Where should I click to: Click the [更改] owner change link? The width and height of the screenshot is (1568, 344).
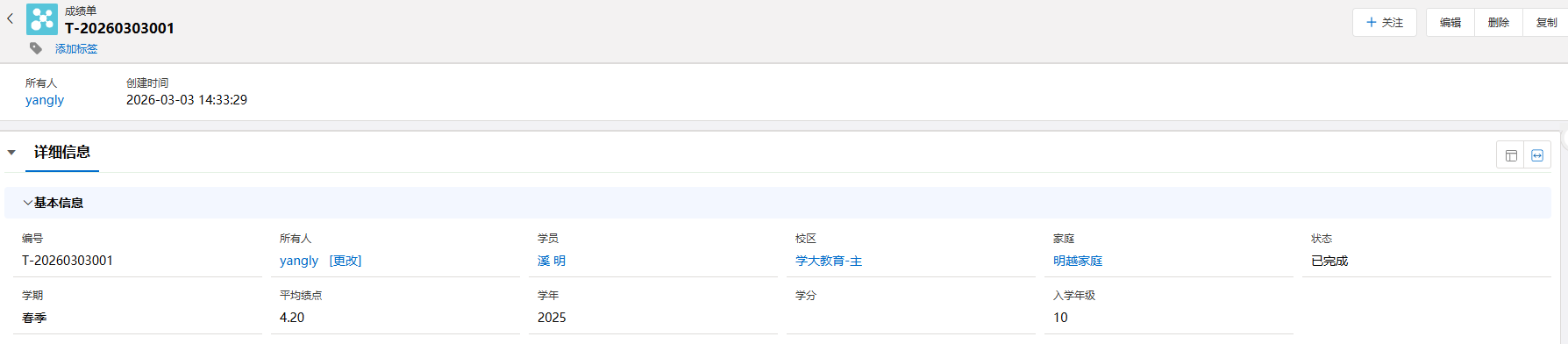click(346, 261)
